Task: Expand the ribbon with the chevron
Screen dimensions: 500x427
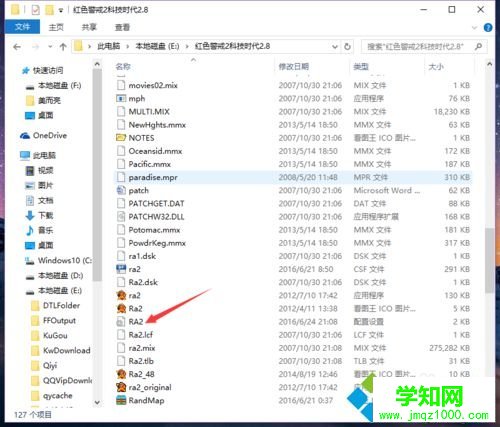Action: [474, 28]
